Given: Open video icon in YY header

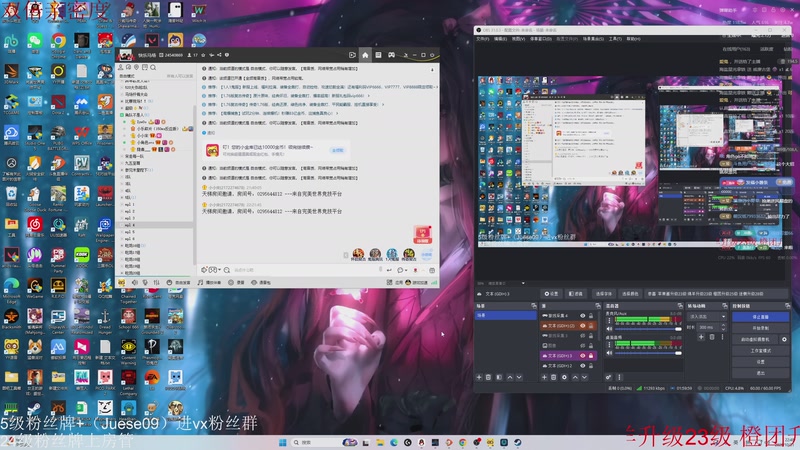Looking at the screenshot, I should click(x=352, y=55).
